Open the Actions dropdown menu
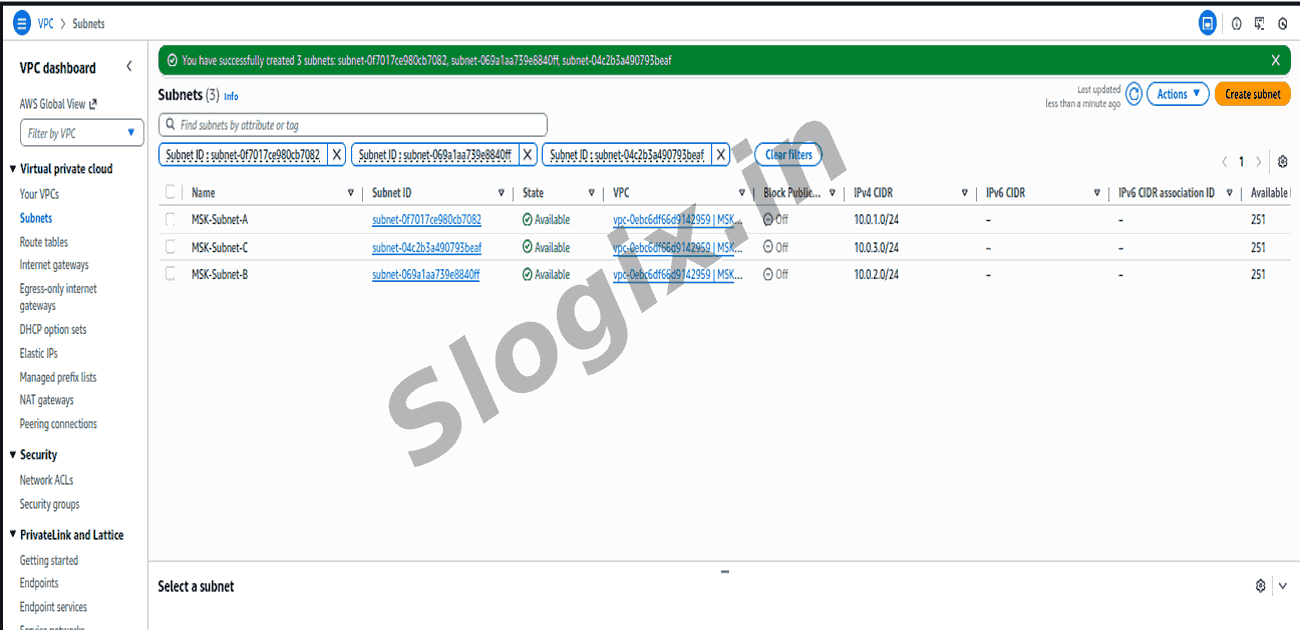 click(x=1177, y=94)
